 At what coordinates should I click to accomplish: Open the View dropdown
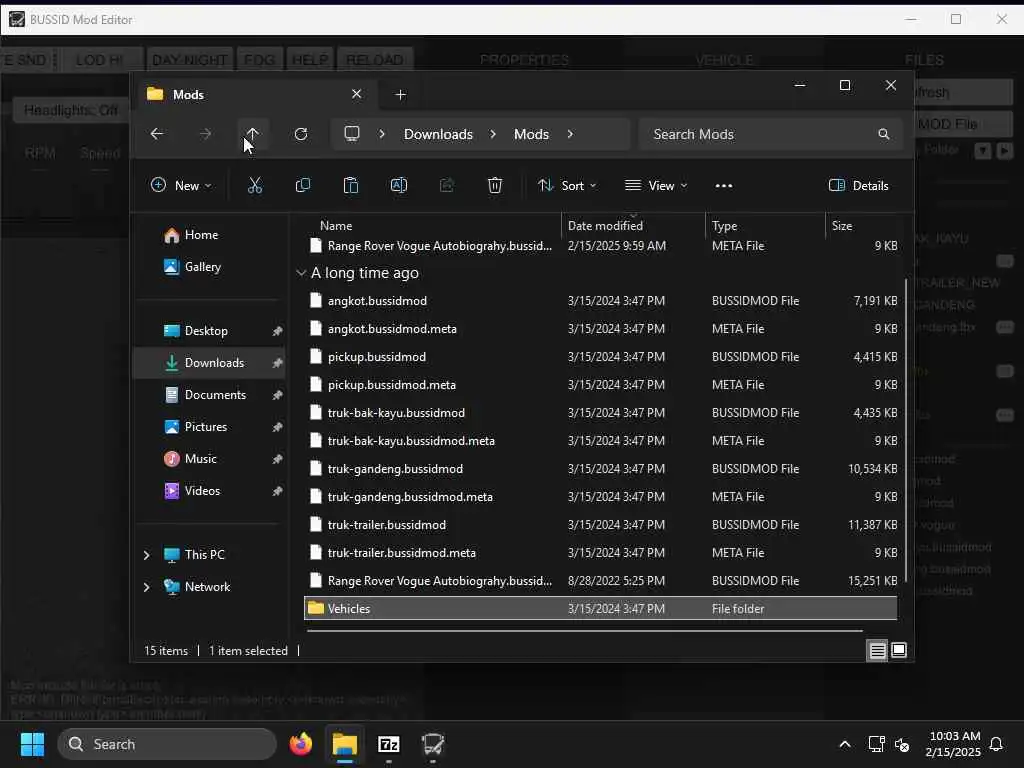point(656,185)
